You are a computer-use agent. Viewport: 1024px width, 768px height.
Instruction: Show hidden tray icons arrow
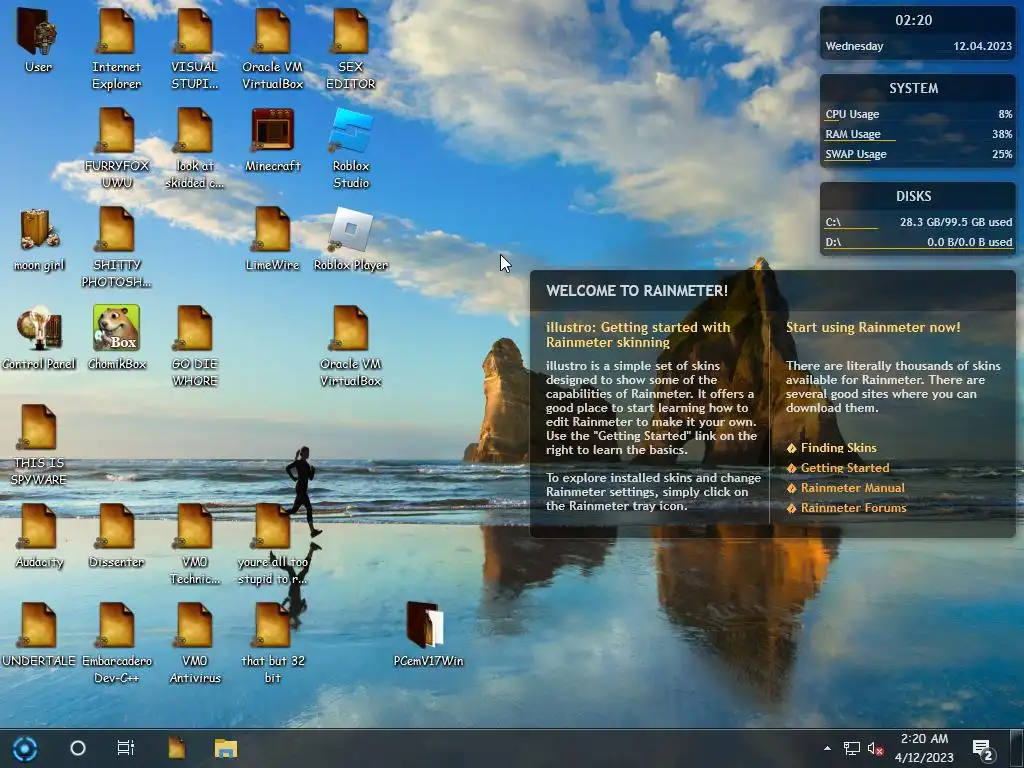tap(827, 748)
